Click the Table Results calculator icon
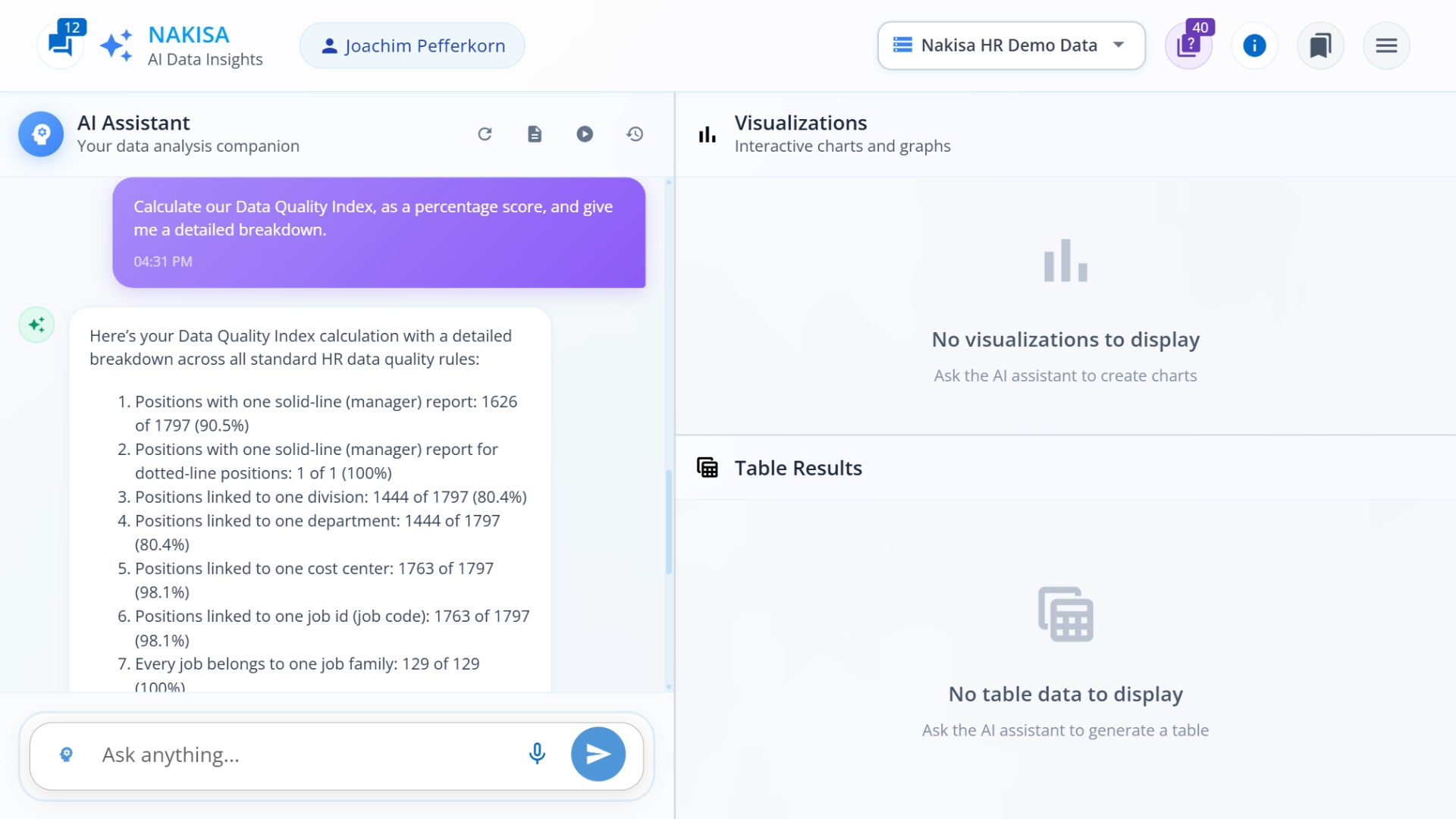This screenshot has width=1456, height=819. (x=708, y=467)
